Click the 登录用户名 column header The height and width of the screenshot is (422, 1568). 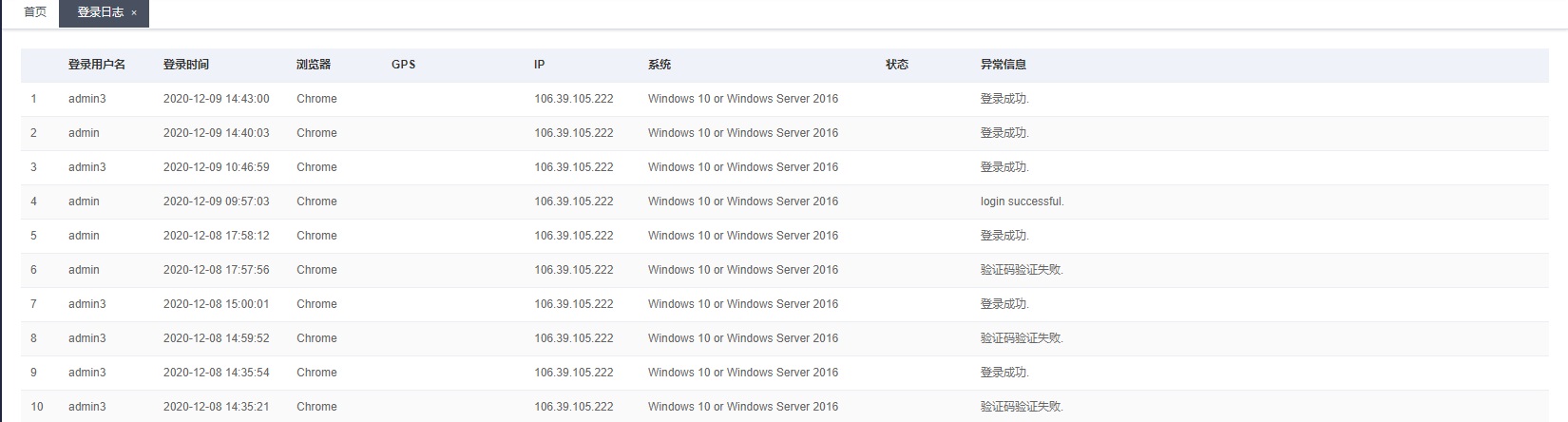[x=96, y=65]
